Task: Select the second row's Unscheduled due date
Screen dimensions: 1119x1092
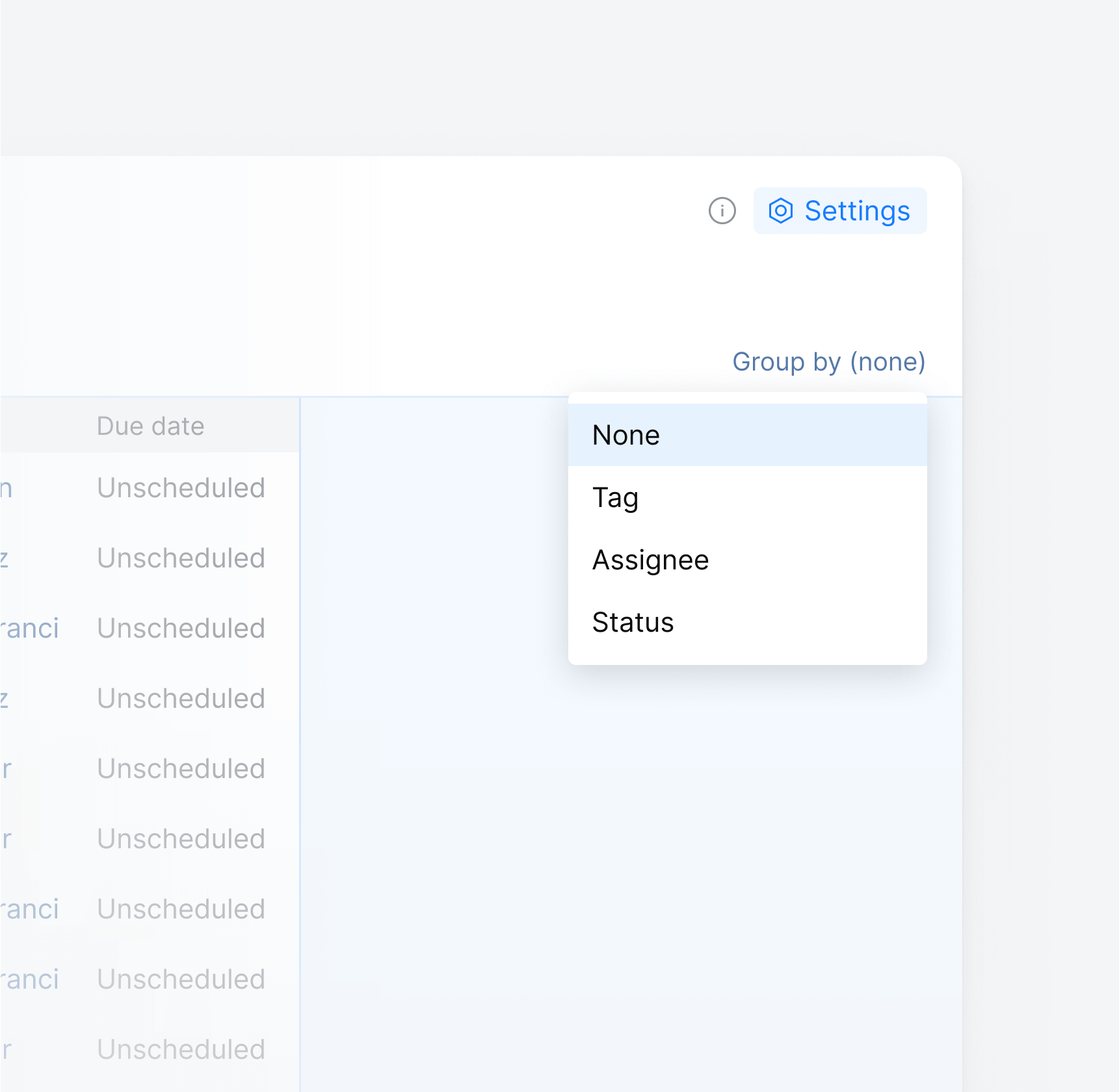Action: coord(181,558)
